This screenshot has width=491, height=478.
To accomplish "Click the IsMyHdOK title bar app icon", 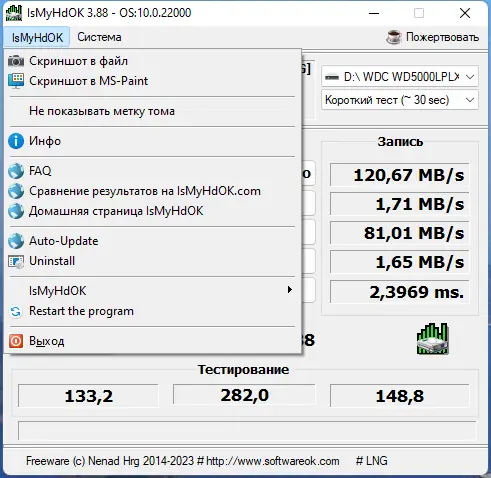I will 14,13.
